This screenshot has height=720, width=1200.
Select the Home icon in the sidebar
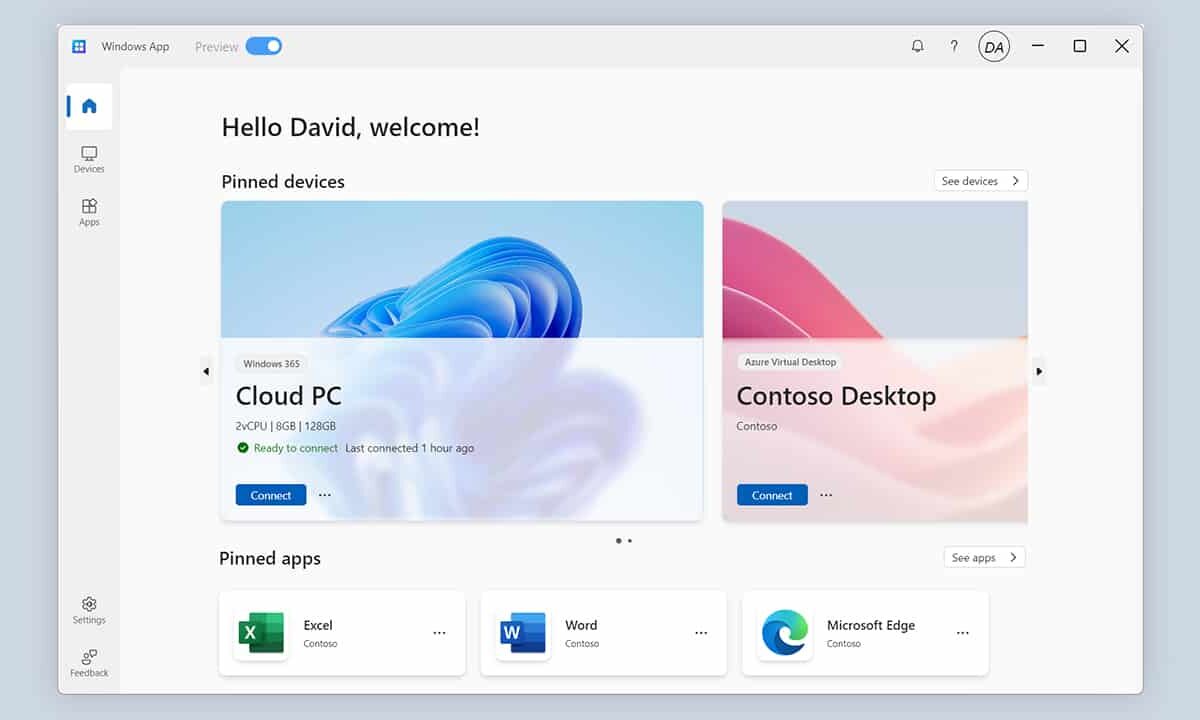click(x=88, y=106)
